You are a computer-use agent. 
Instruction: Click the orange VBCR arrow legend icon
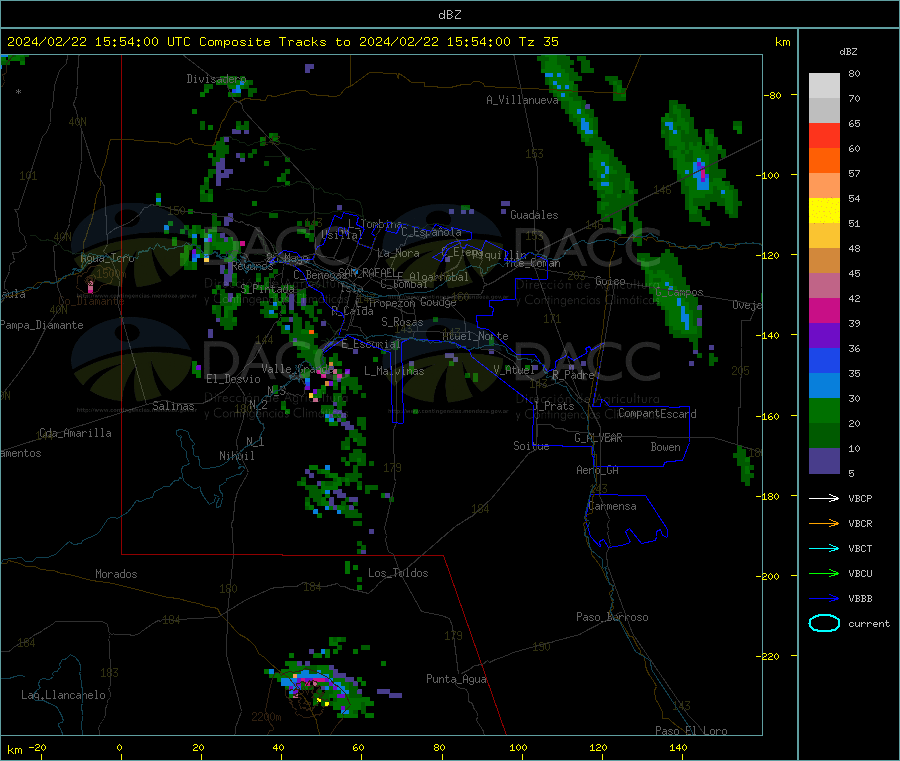tap(824, 523)
